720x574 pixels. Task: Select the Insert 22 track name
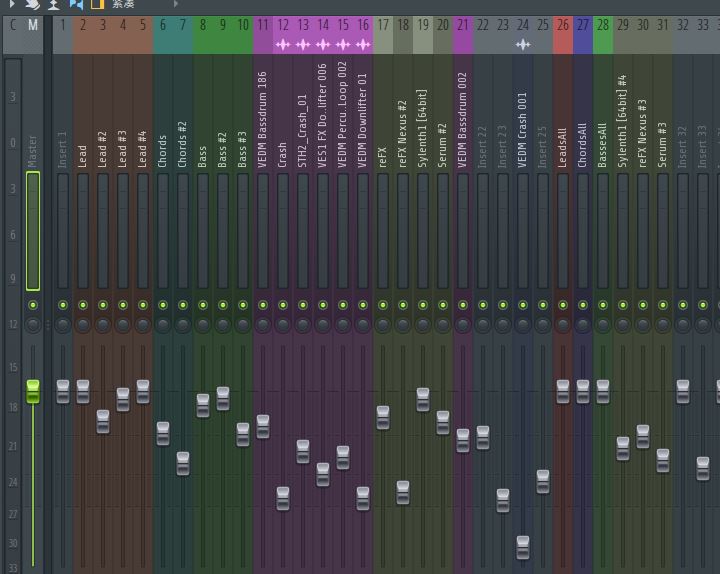point(483,147)
